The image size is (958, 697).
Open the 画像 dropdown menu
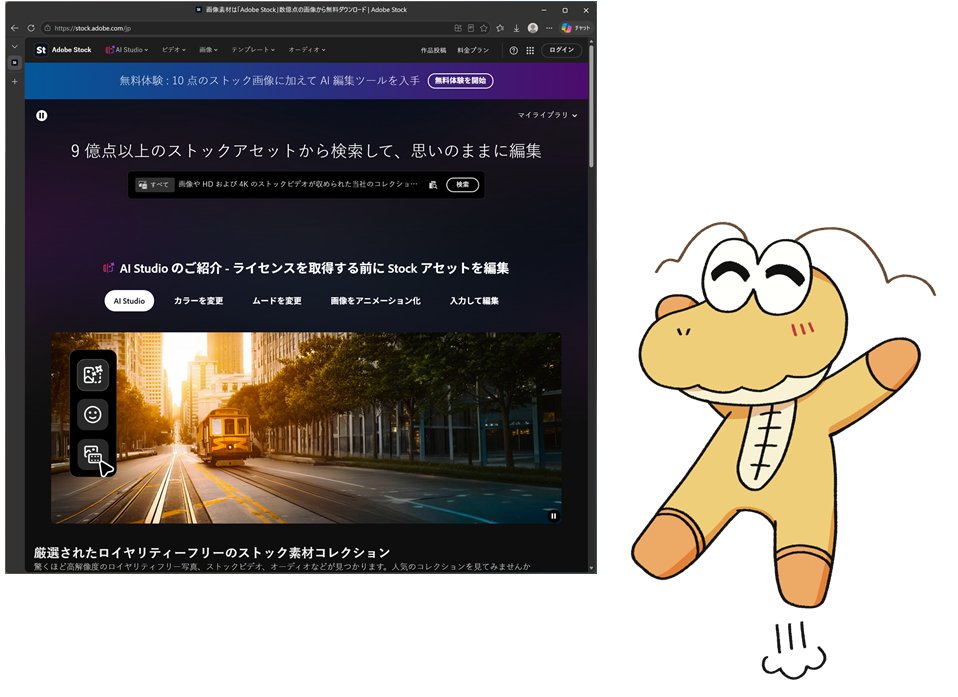pyautogui.click(x=208, y=50)
